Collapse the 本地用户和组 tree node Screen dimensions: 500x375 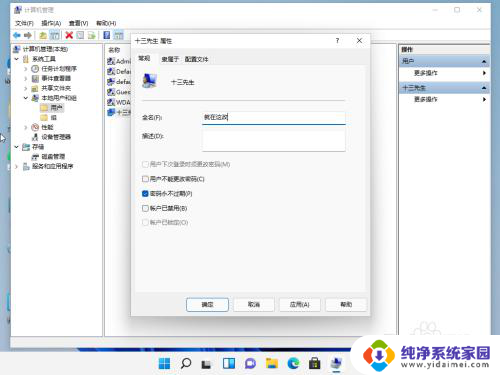[26, 98]
